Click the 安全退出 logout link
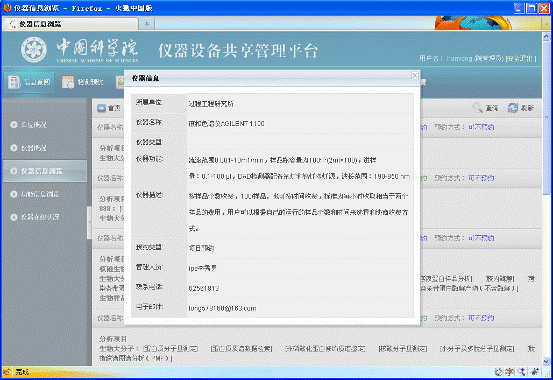Screen dimensions: 553x380 click(x=521, y=59)
